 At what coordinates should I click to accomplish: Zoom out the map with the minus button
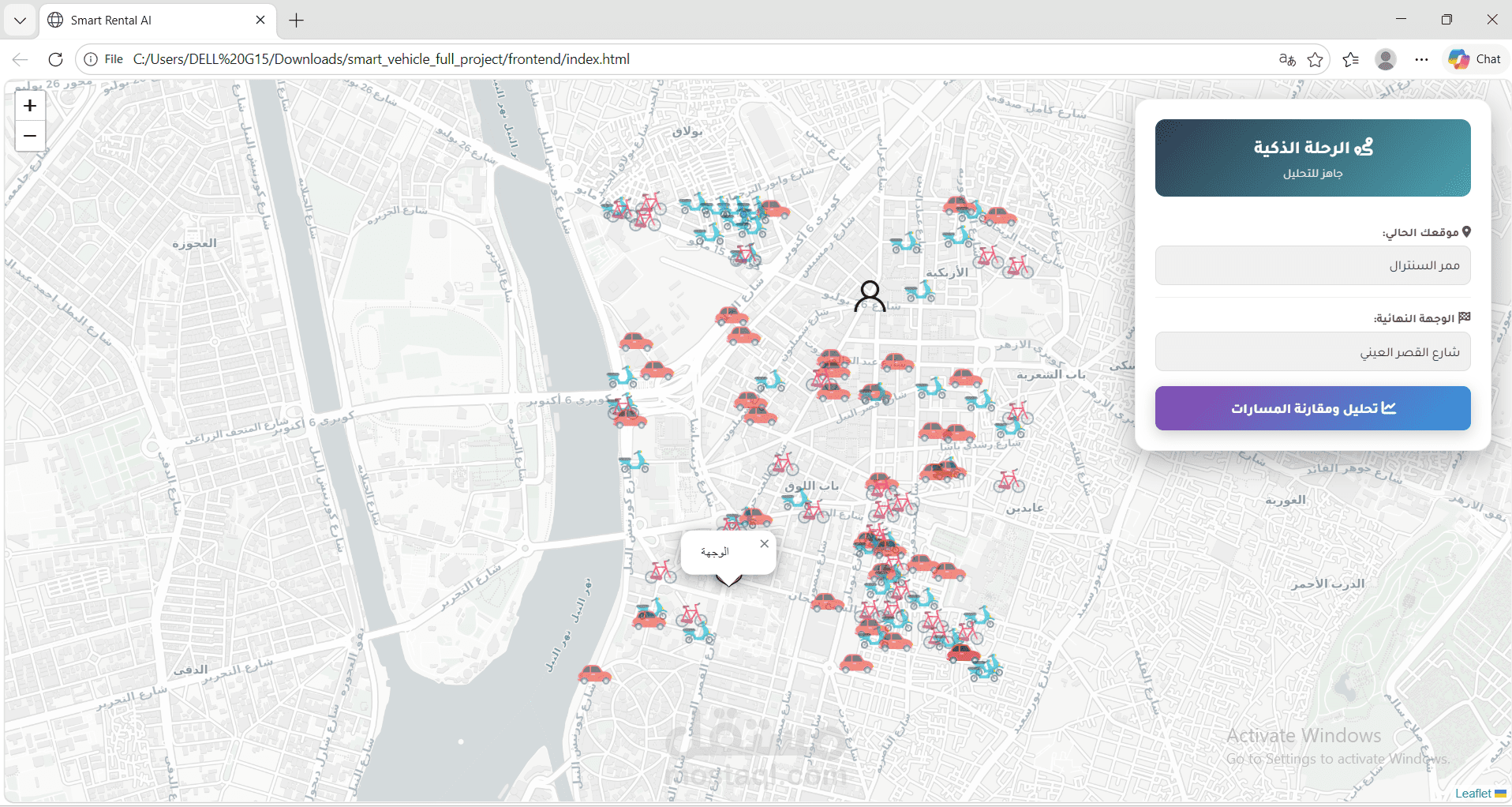point(30,136)
